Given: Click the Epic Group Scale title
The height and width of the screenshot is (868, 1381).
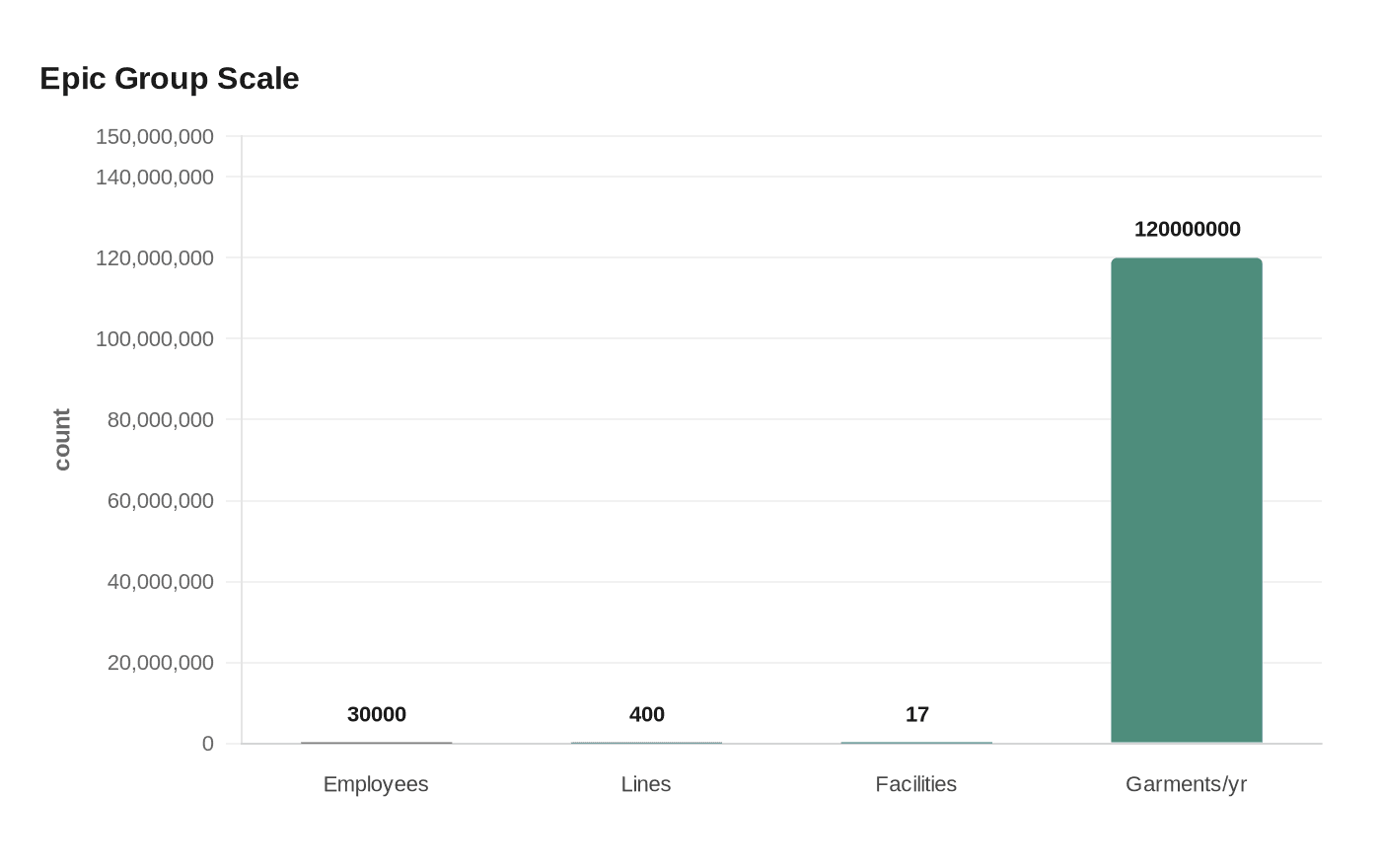Looking at the screenshot, I should click(170, 78).
